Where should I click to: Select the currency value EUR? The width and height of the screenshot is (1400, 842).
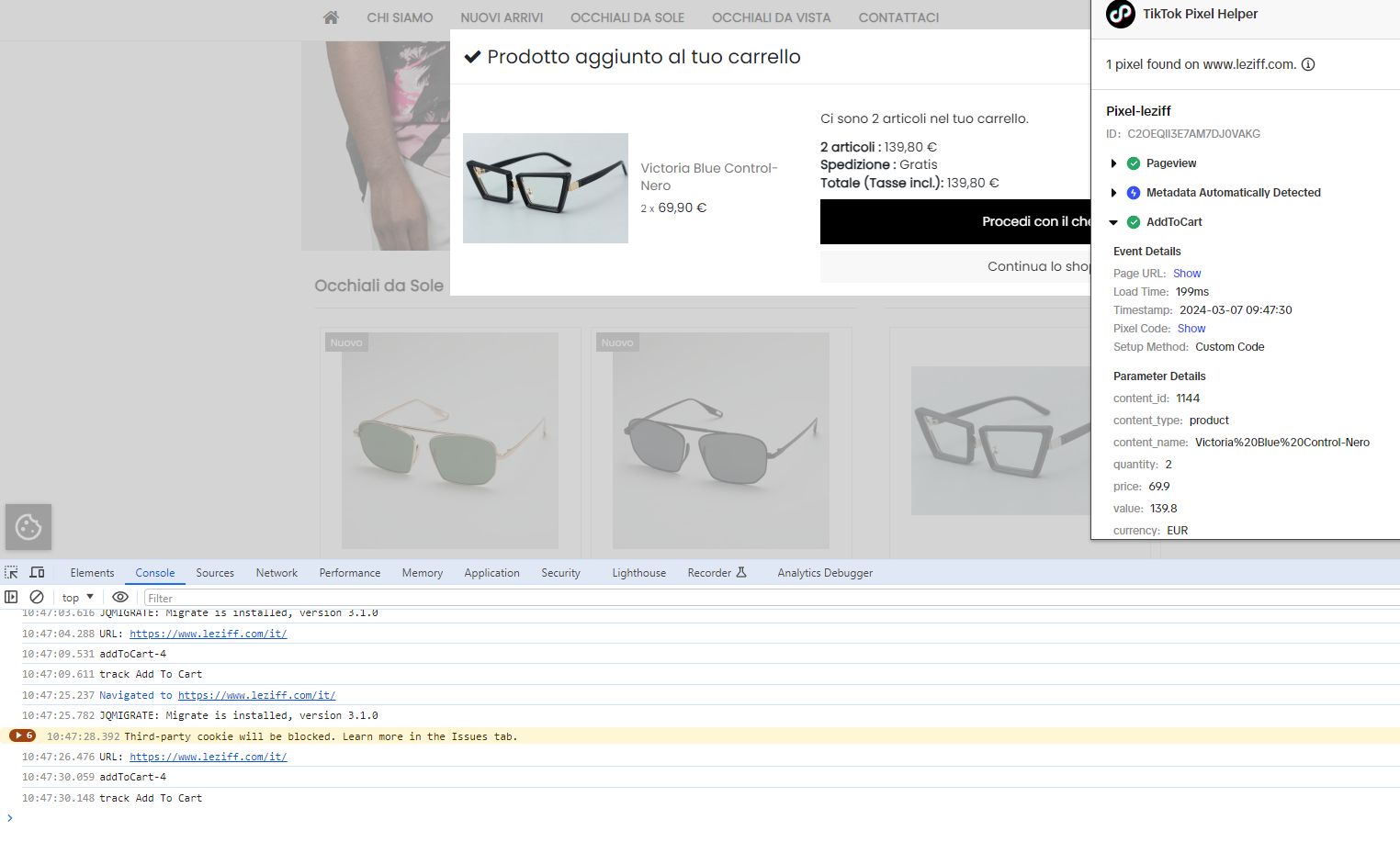tap(1177, 531)
